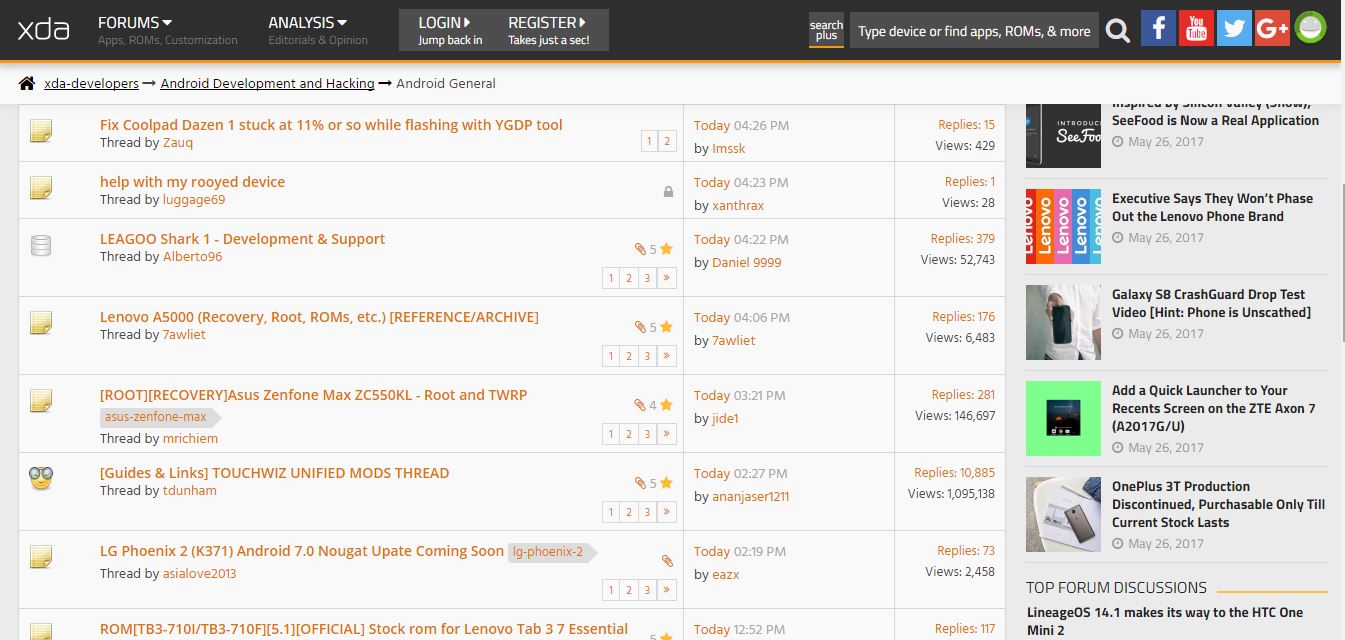Viewport: 1345px width, 640px height.
Task: Click the magnifying glass search icon
Action: pyautogui.click(x=1118, y=30)
